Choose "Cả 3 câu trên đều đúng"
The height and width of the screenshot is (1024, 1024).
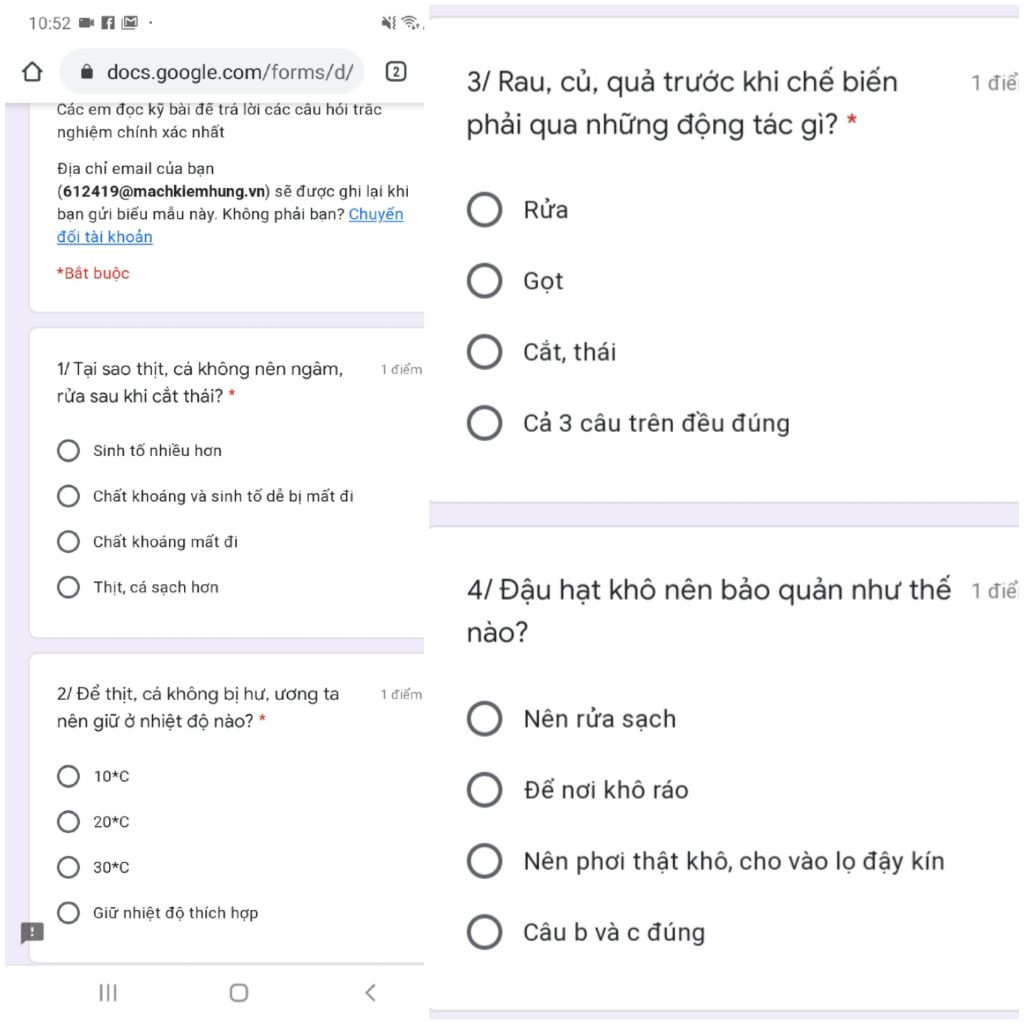coord(485,423)
